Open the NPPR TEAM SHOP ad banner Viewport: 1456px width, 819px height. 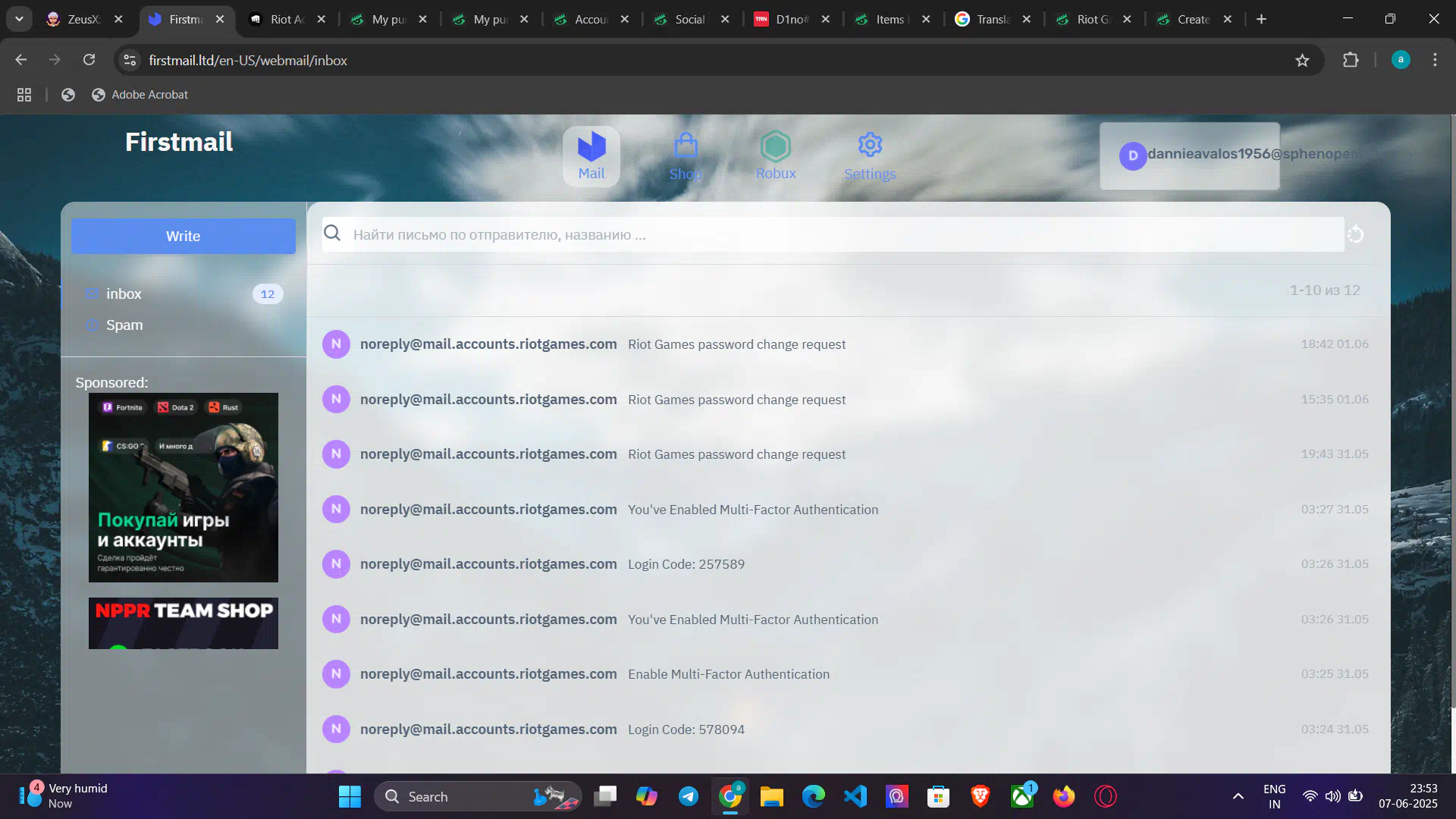(184, 623)
